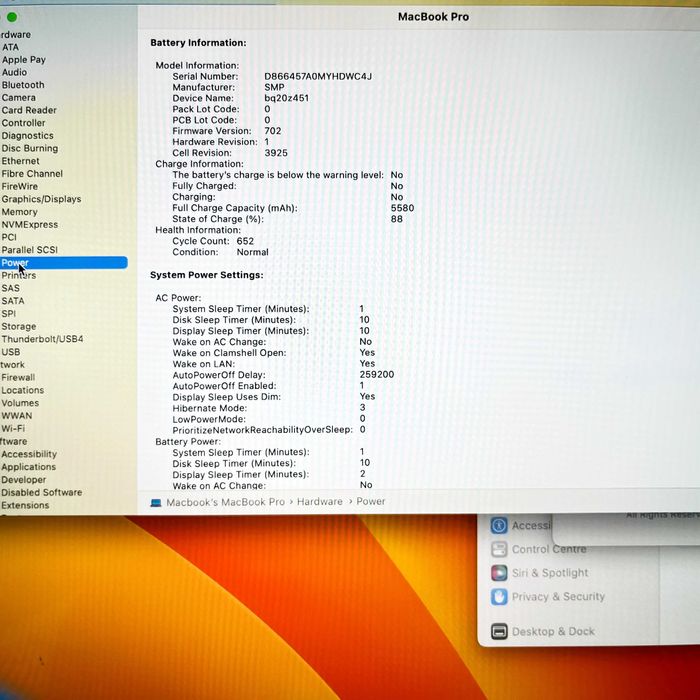Viewport: 700px width, 700px height.
Task: Click Full Charge Capacity value 5580
Action: coord(402,208)
